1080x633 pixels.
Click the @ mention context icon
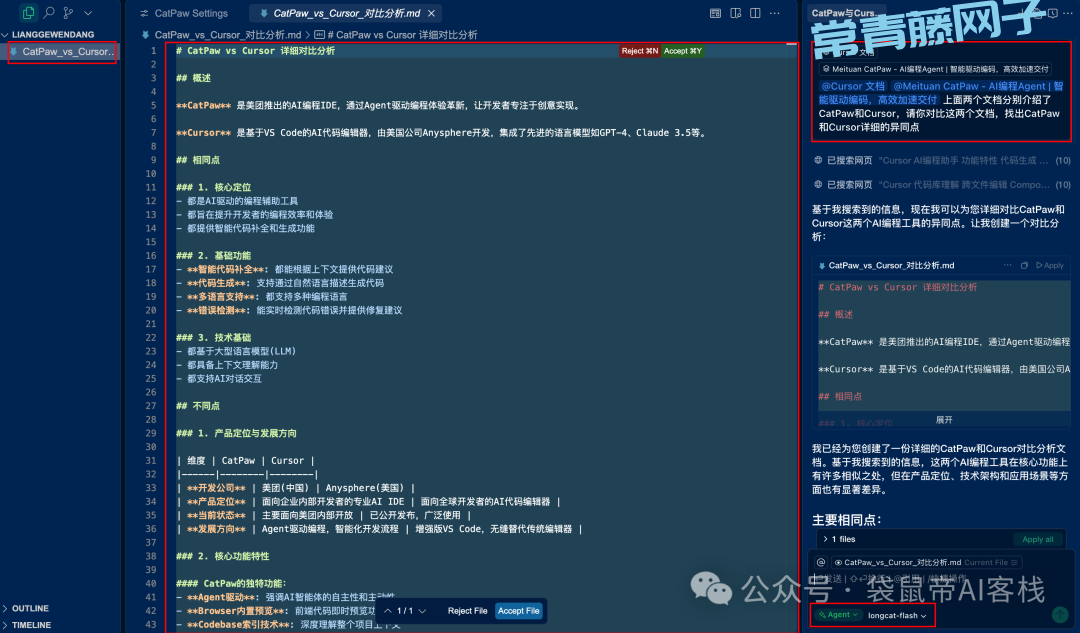click(821, 562)
